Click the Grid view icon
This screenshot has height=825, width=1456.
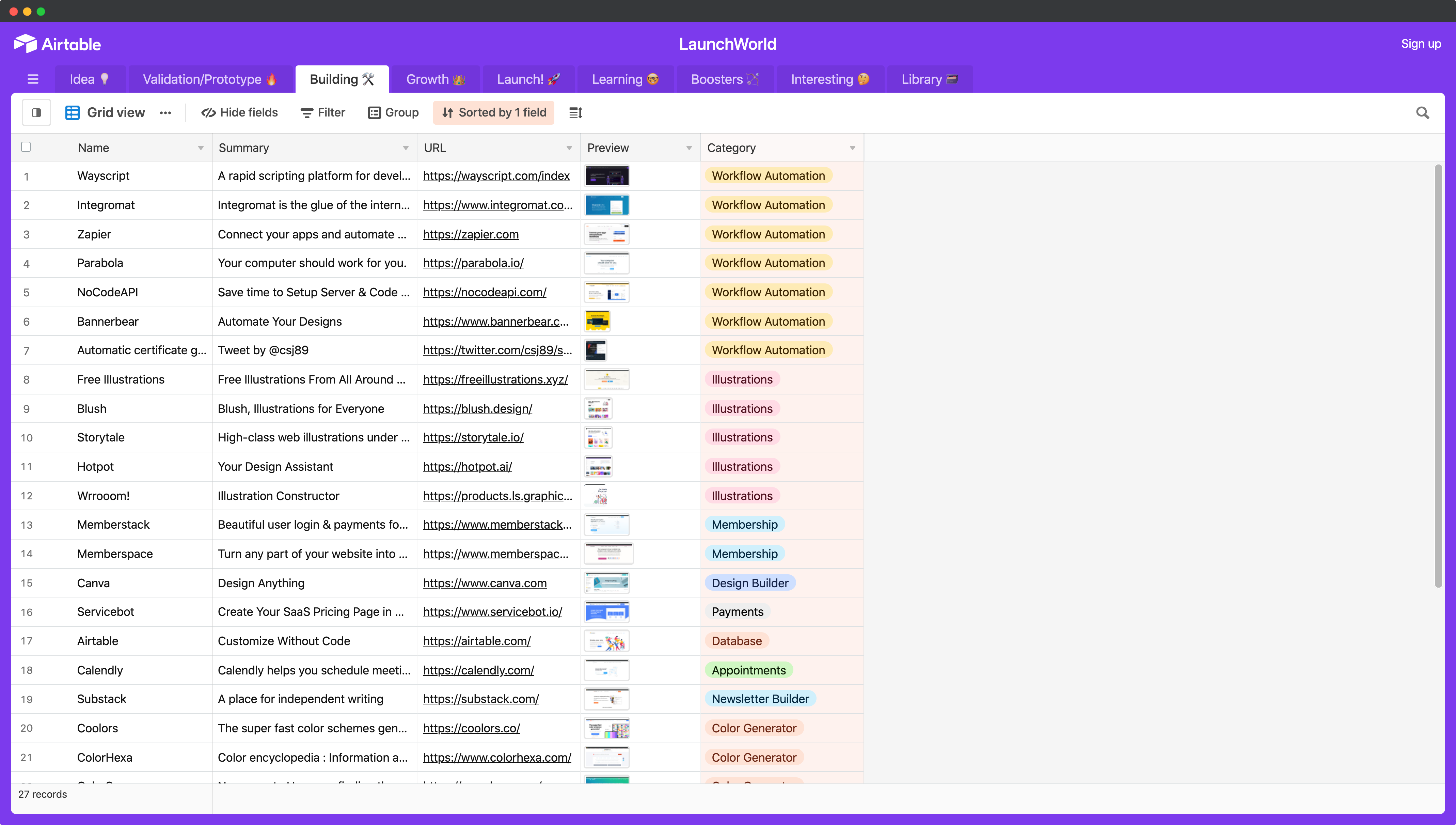tap(73, 113)
